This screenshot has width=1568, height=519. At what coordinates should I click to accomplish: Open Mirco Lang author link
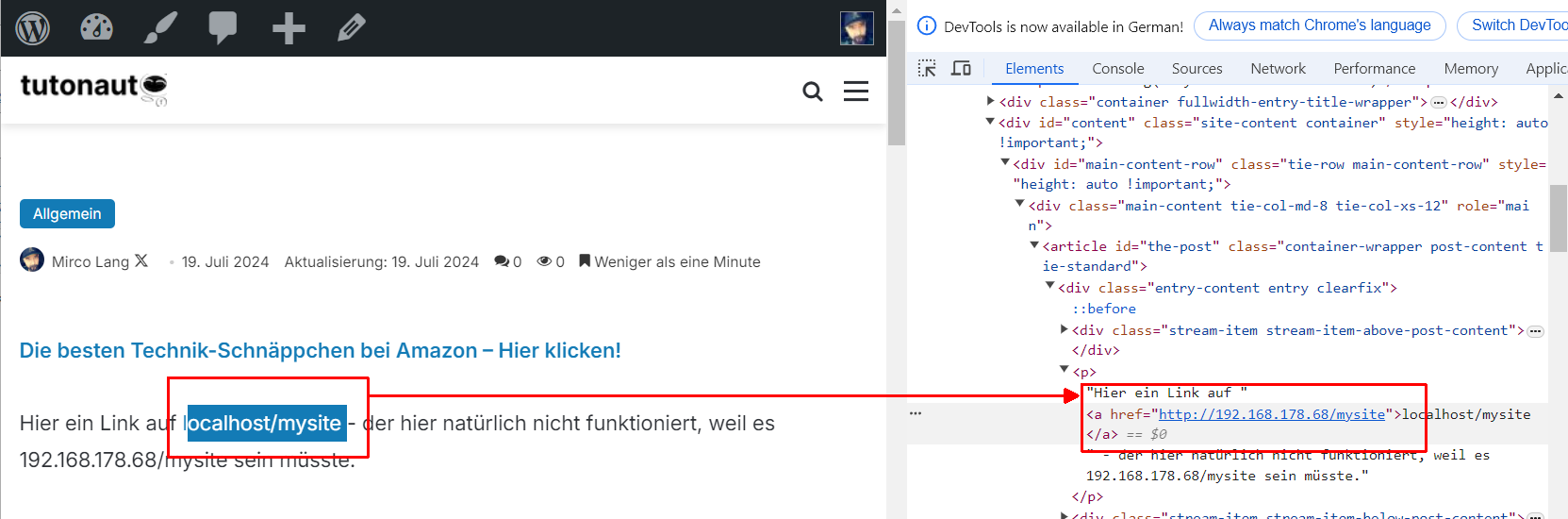tap(91, 261)
